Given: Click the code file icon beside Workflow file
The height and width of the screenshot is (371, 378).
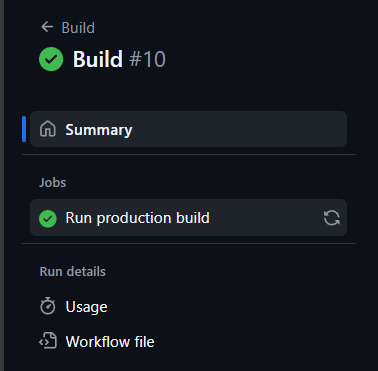Looking at the screenshot, I should (48, 341).
